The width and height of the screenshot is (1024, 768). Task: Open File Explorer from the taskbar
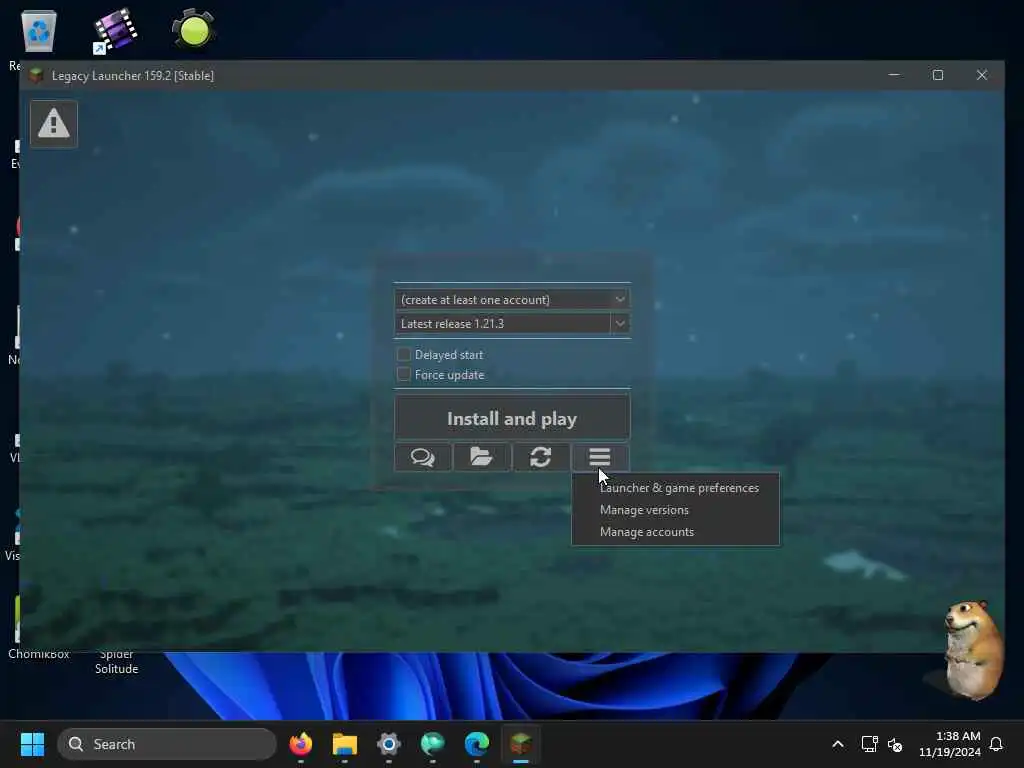pyautogui.click(x=345, y=744)
